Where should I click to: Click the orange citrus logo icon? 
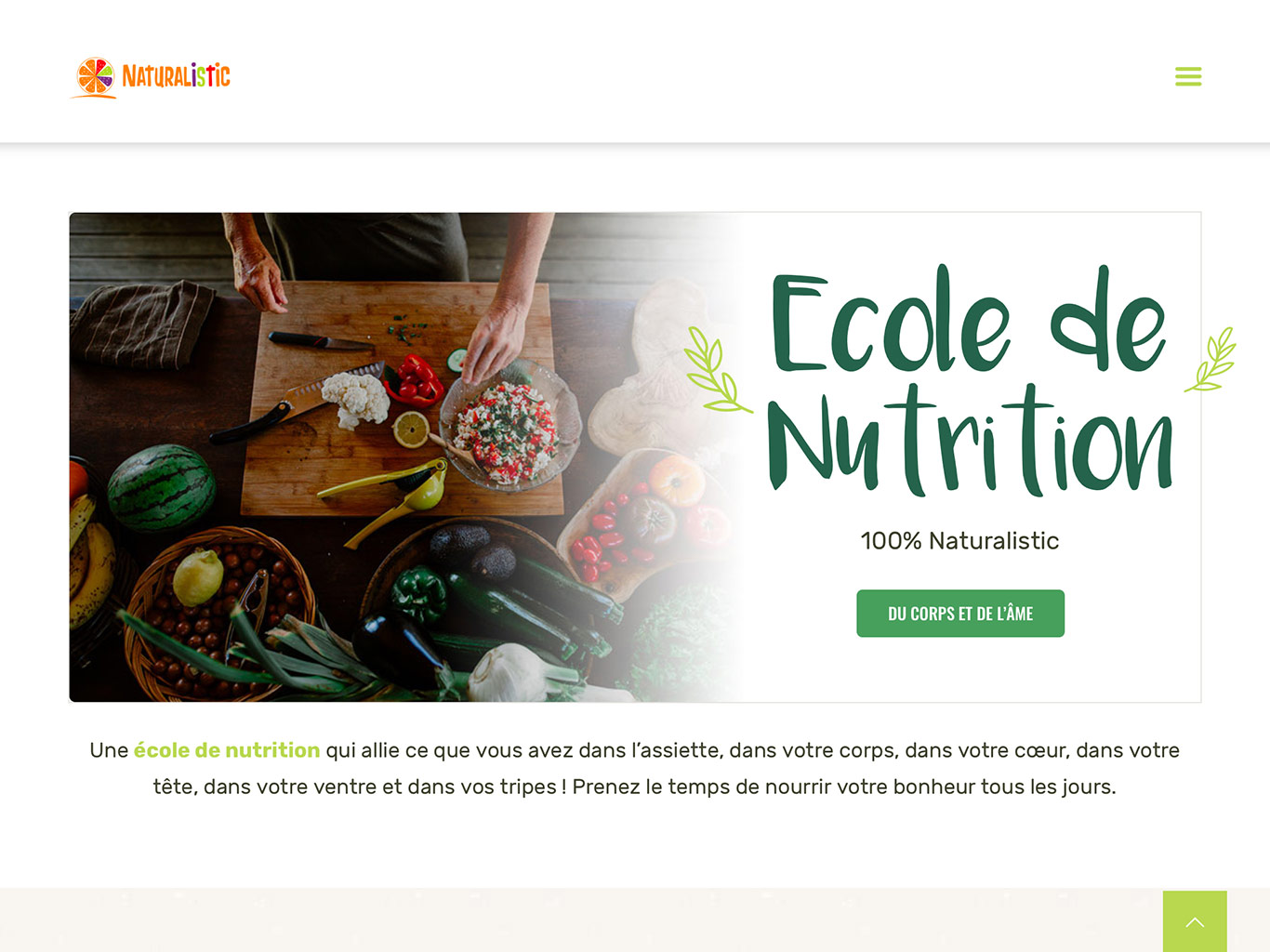click(95, 77)
